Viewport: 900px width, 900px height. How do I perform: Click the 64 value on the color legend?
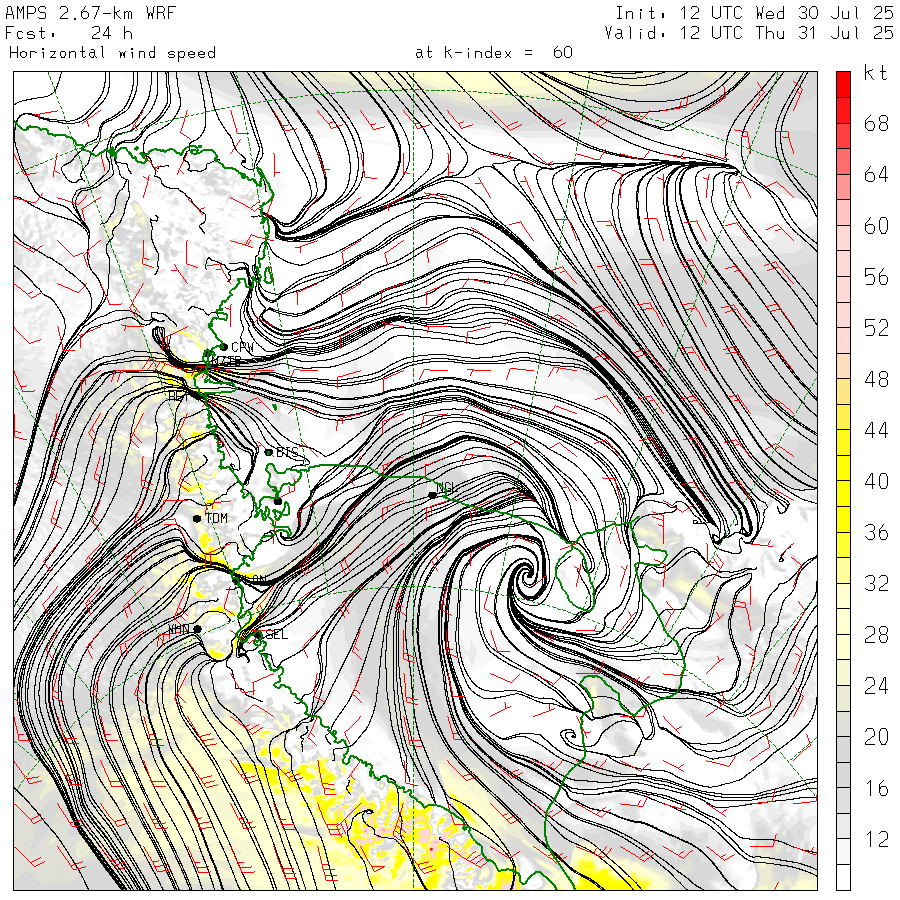coord(876,174)
